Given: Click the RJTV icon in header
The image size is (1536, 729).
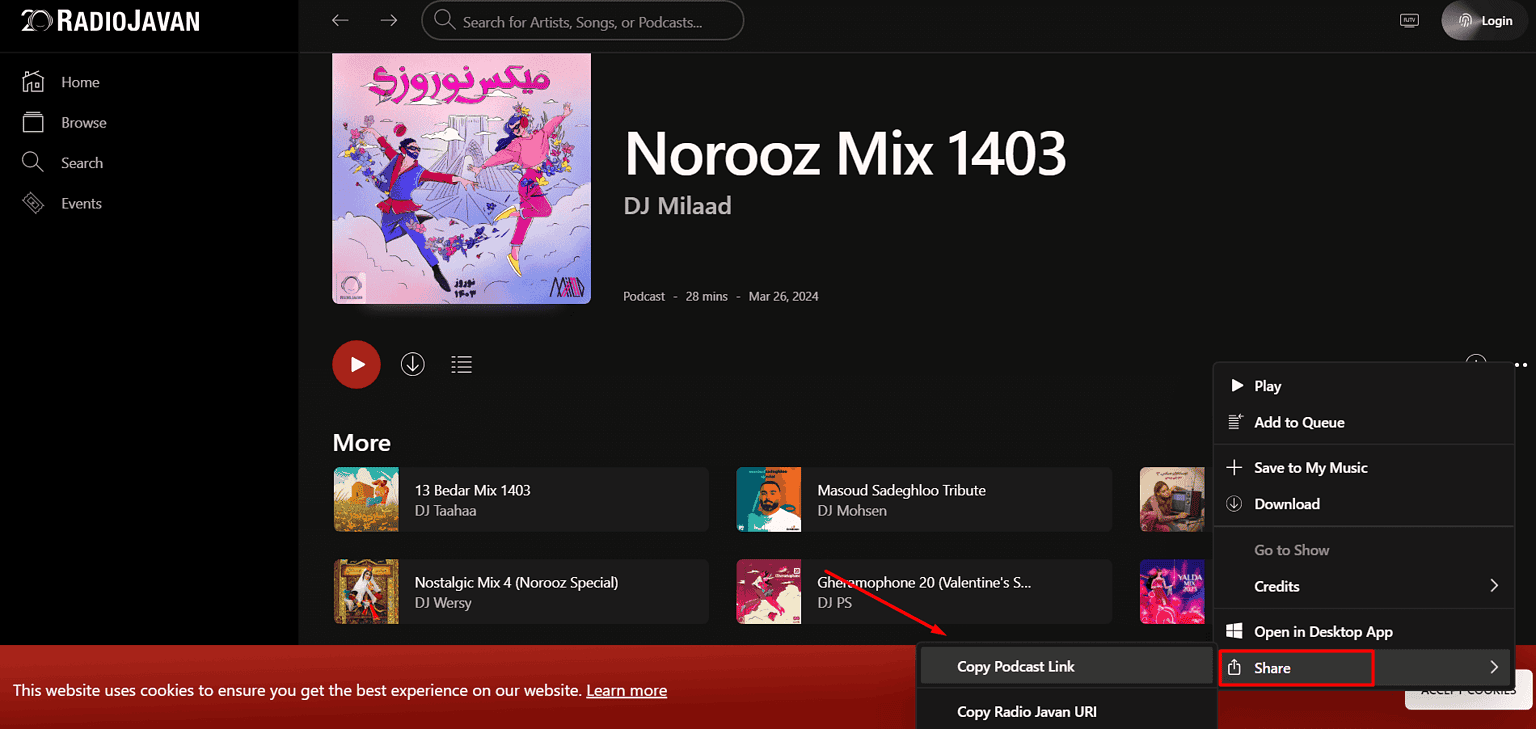Looking at the screenshot, I should (x=1409, y=21).
